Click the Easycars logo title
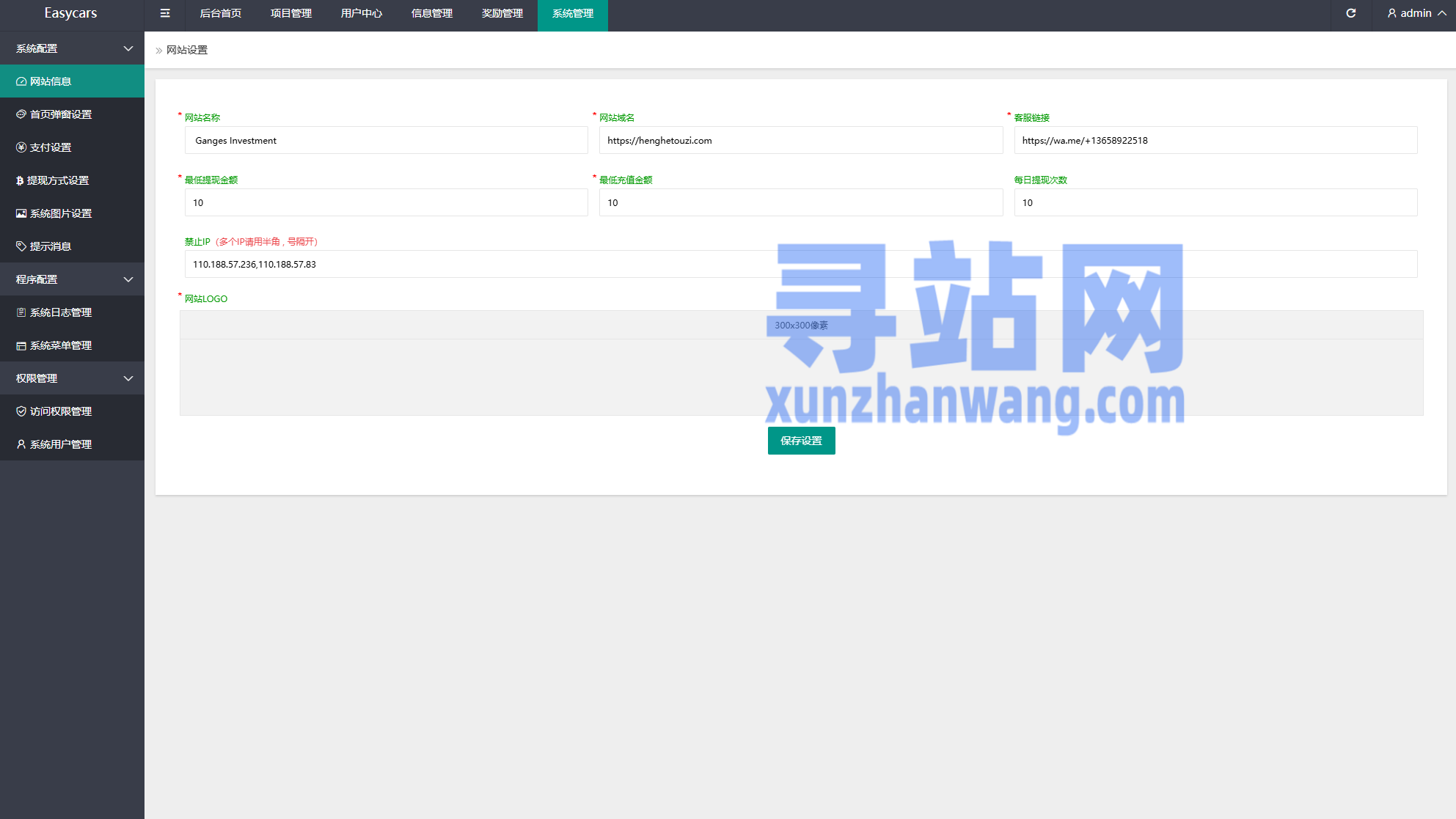This screenshot has height=819, width=1456. tap(70, 13)
